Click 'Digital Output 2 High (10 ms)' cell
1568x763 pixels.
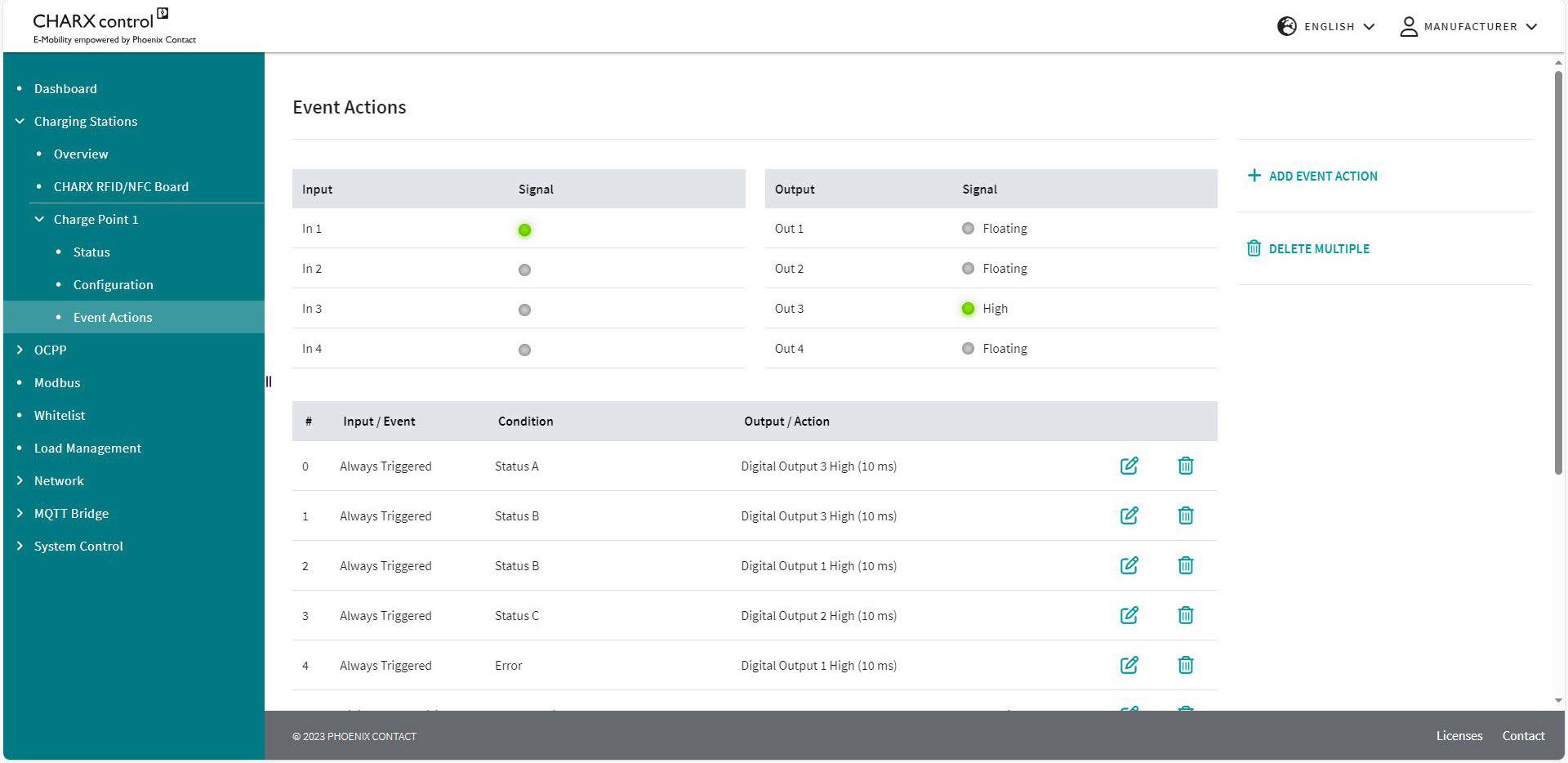pos(818,616)
